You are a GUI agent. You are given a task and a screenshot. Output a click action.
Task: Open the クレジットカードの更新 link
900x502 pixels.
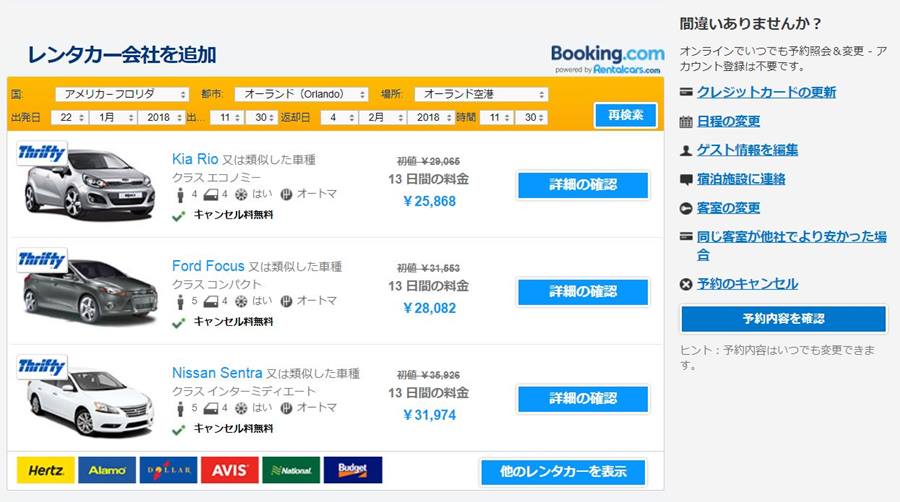point(766,92)
